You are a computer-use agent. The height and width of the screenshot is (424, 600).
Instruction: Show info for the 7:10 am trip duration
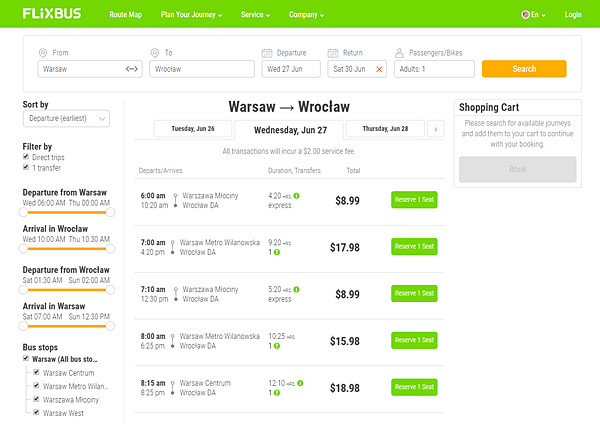click(297, 290)
